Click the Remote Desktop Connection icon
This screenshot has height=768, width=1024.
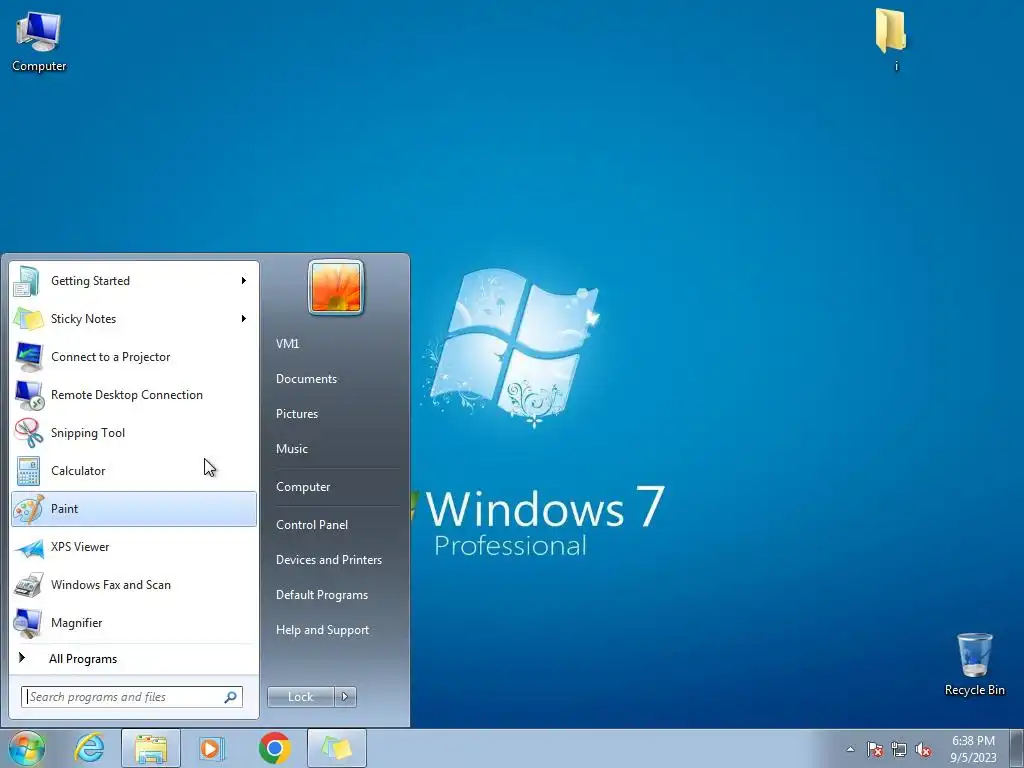29,395
